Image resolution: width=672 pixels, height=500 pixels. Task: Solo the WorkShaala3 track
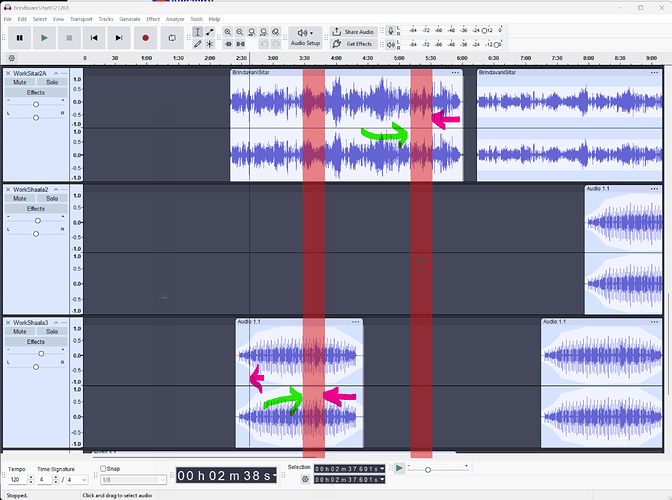[x=52, y=332]
